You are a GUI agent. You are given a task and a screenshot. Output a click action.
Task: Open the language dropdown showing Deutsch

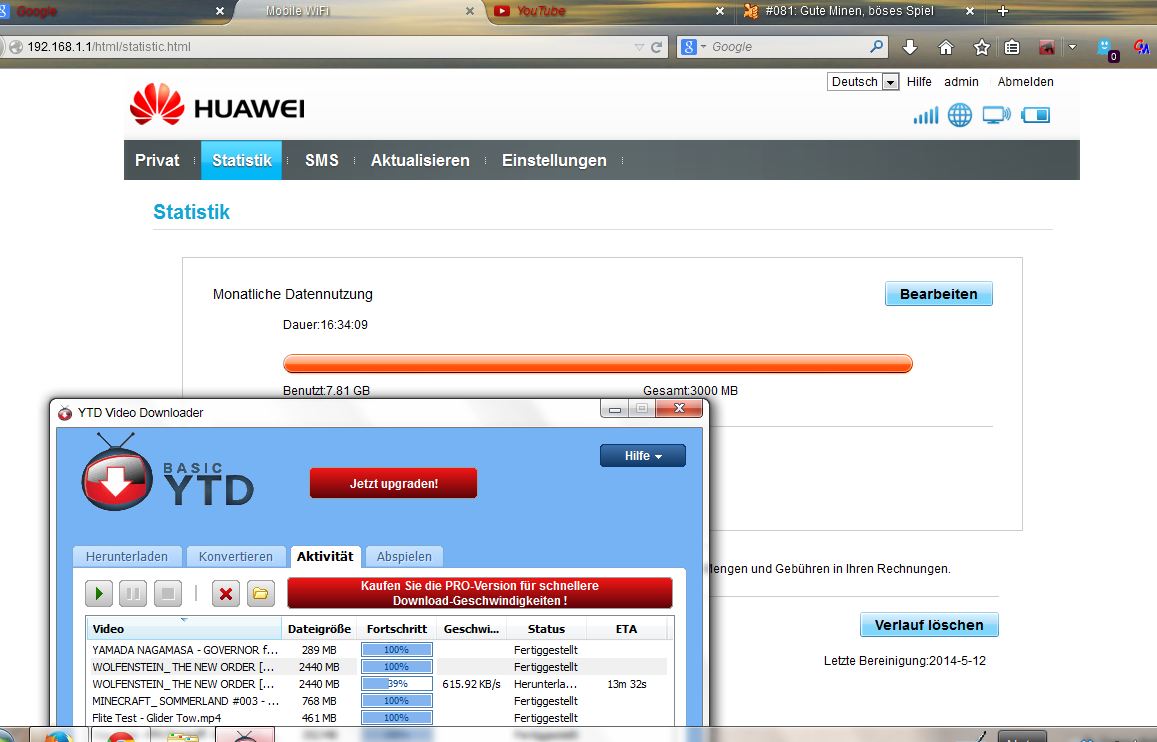(863, 82)
